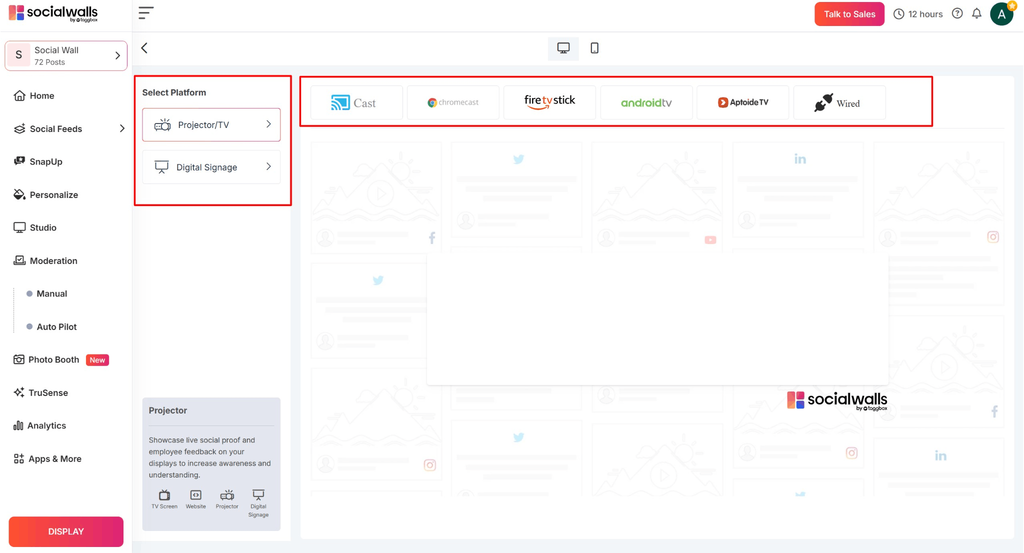Expand the Social Feeds chevron

click(121, 129)
